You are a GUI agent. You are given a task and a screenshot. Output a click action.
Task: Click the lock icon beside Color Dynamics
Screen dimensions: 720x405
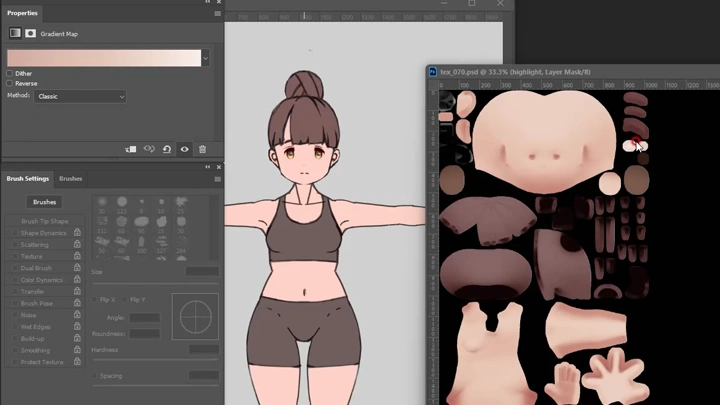coord(77,279)
